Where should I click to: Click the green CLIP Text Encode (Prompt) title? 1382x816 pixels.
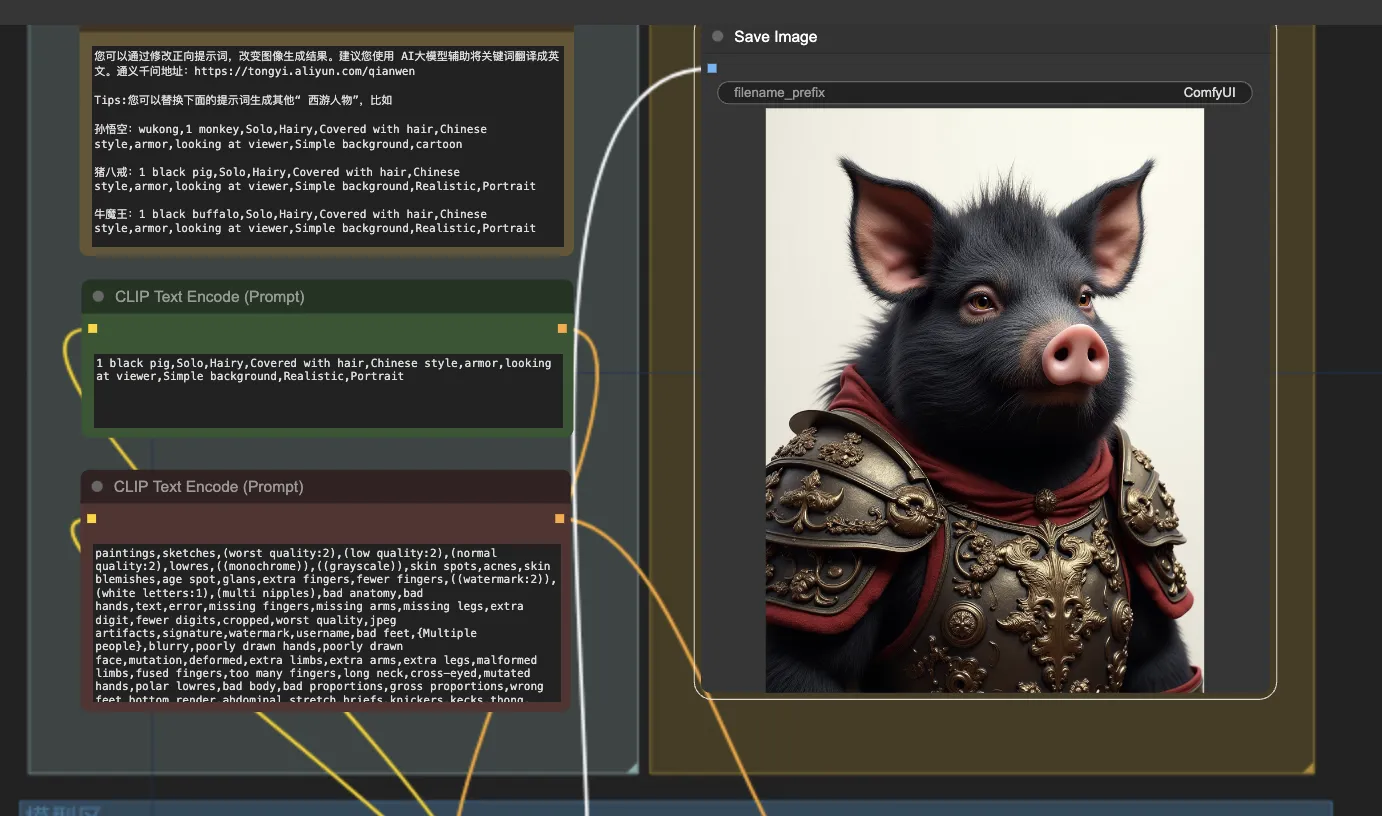pos(210,296)
